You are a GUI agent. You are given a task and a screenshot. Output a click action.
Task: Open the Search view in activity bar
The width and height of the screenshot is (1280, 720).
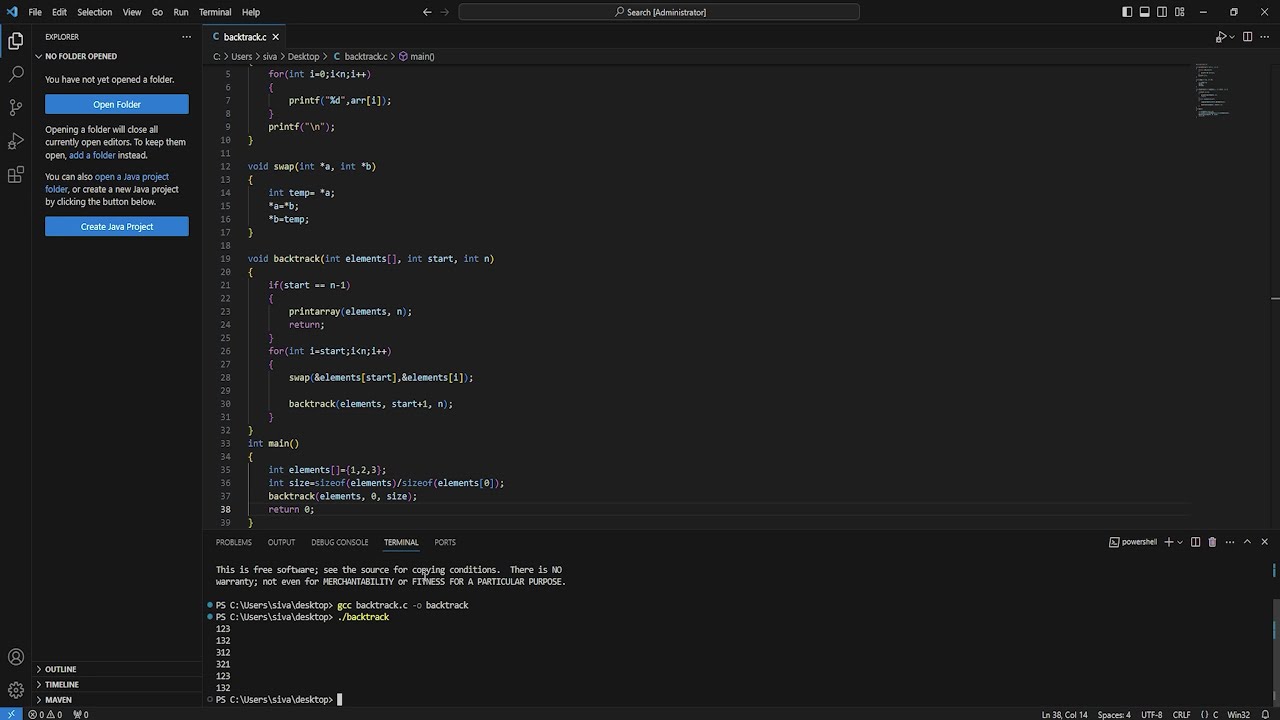[16, 74]
